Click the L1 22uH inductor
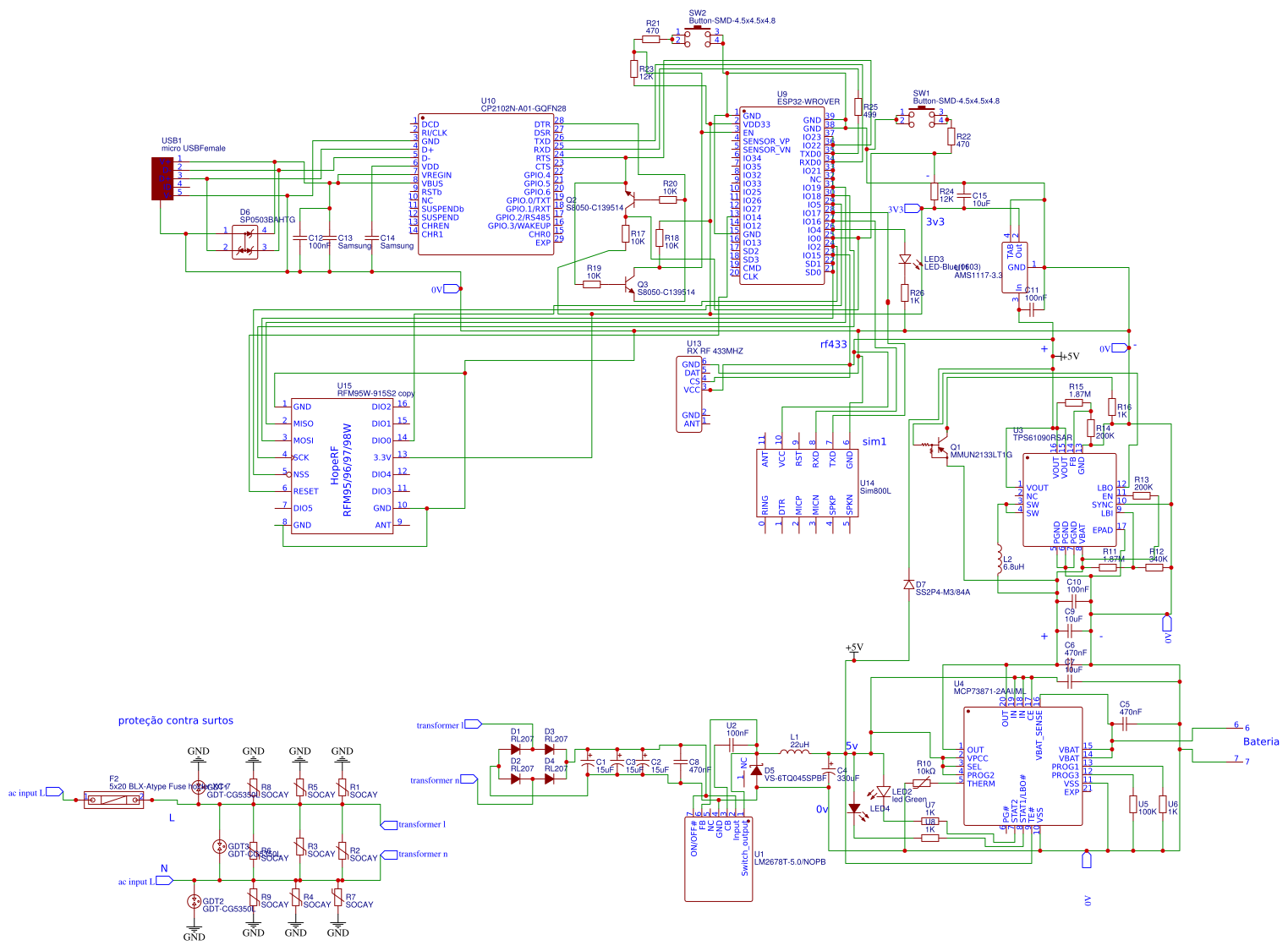This screenshot has height=951, width=1288. pyautogui.click(x=794, y=752)
